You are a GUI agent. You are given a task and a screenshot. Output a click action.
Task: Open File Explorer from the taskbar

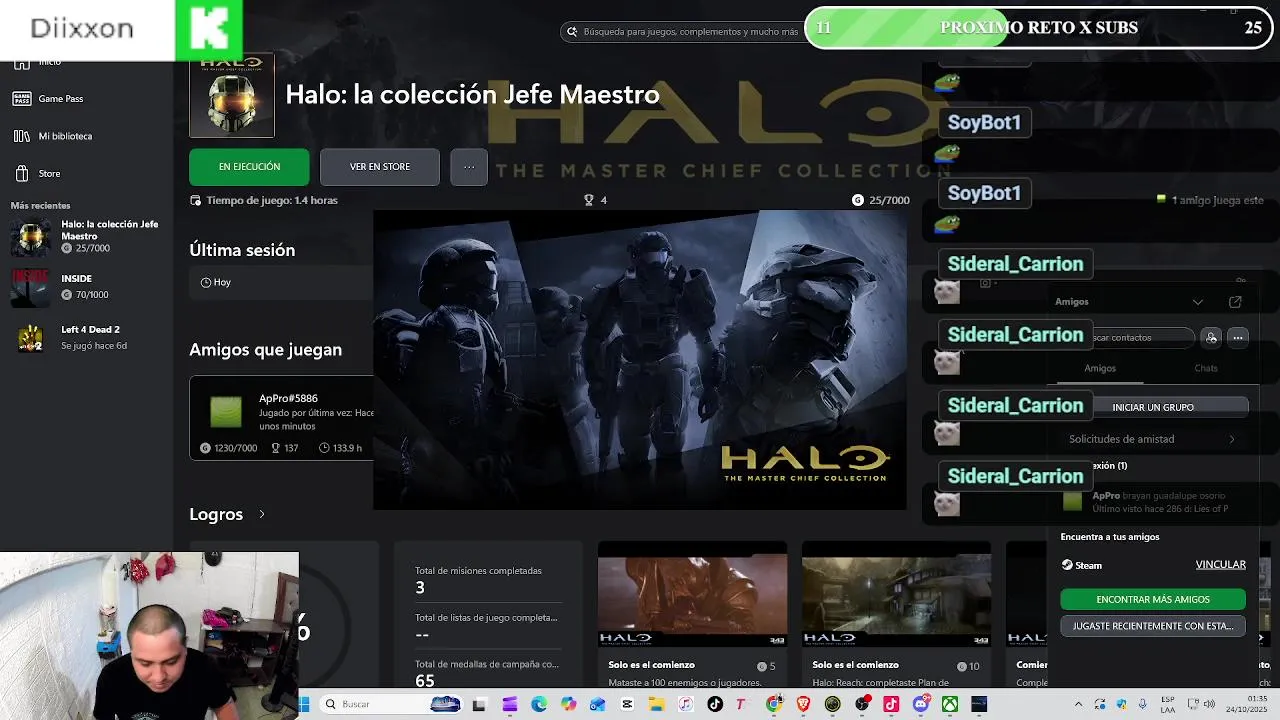pos(656,704)
